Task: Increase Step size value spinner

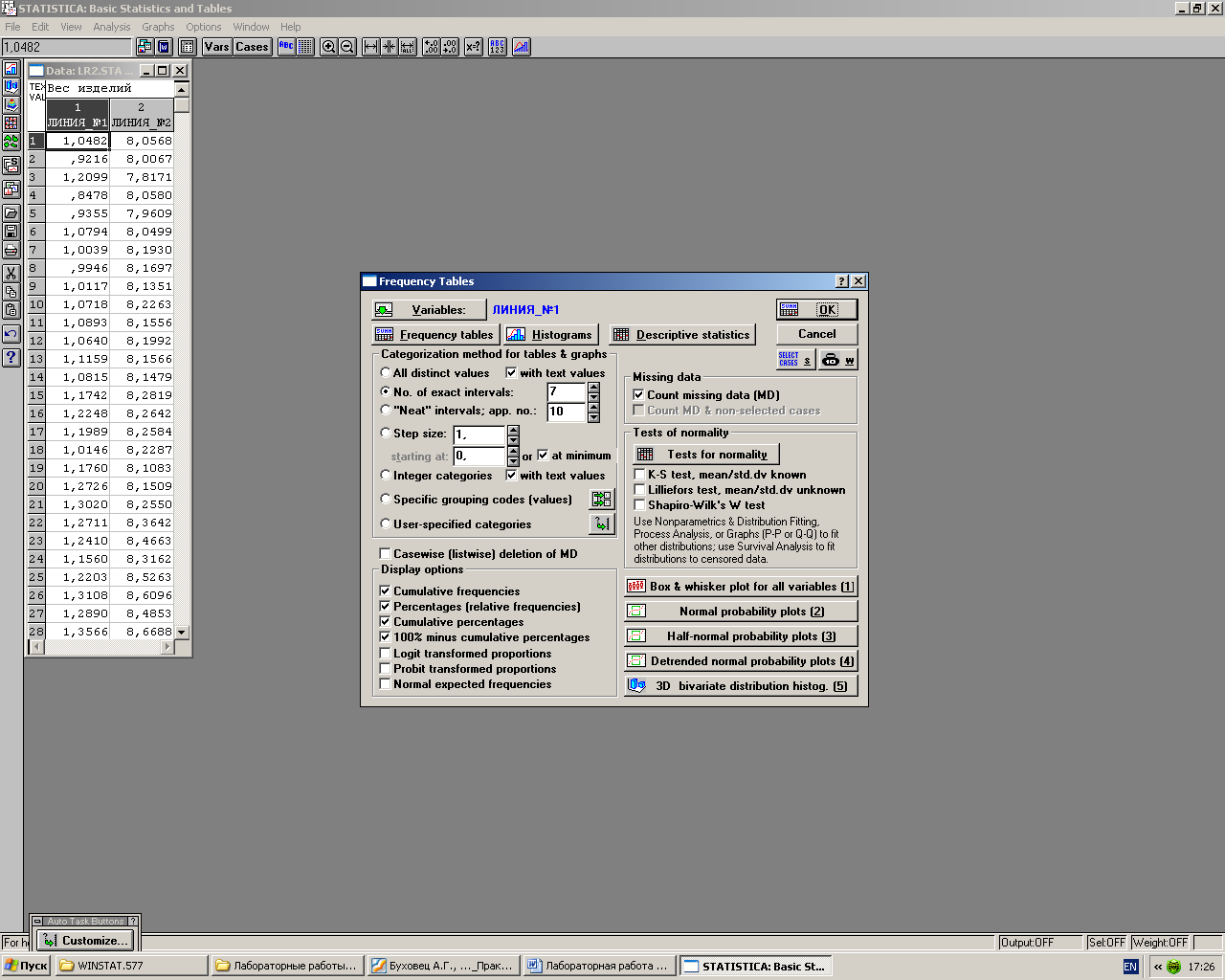Action: coord(513,430)
